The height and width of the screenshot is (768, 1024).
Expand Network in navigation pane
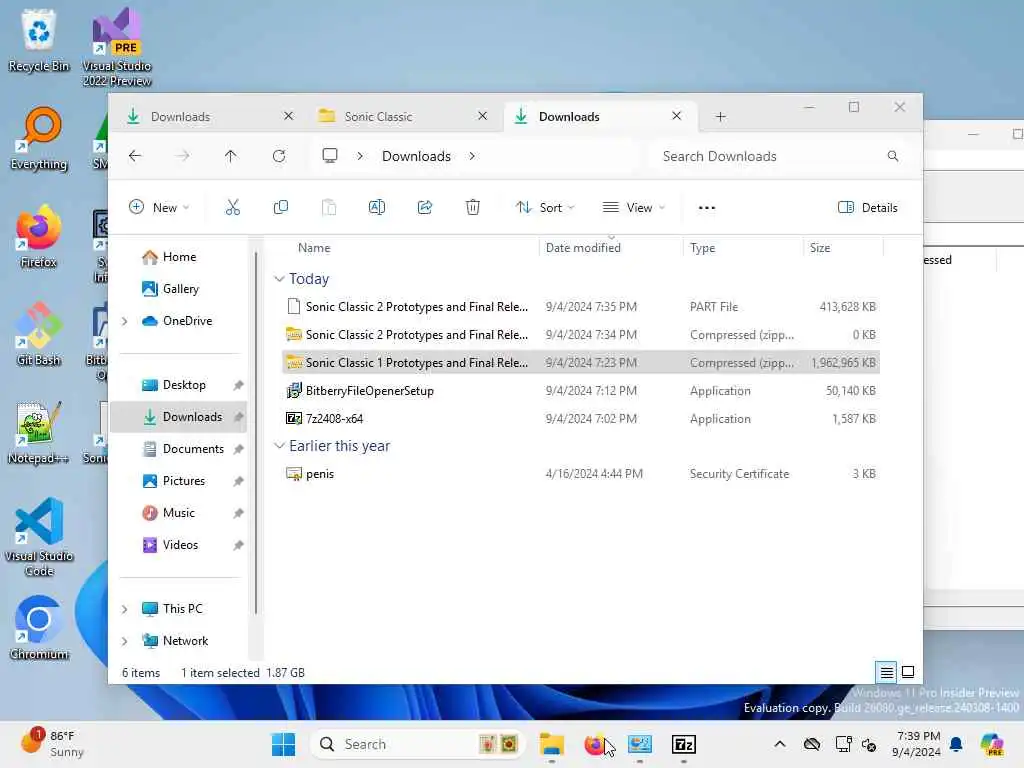click(124, 641)
